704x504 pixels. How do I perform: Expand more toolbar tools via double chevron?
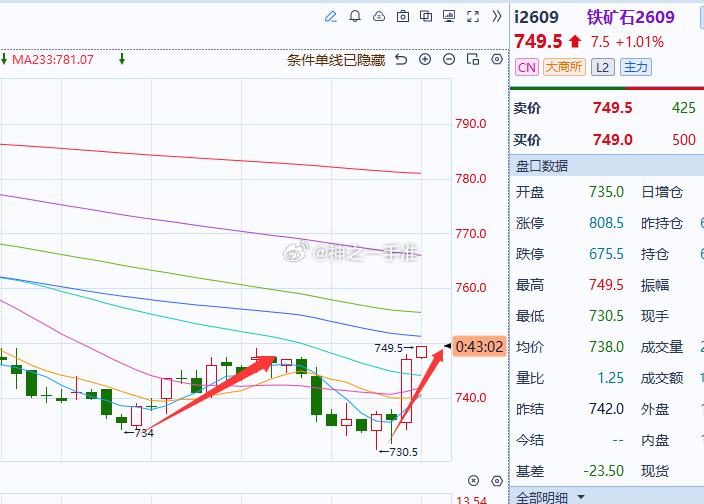[x=496, y=17]
